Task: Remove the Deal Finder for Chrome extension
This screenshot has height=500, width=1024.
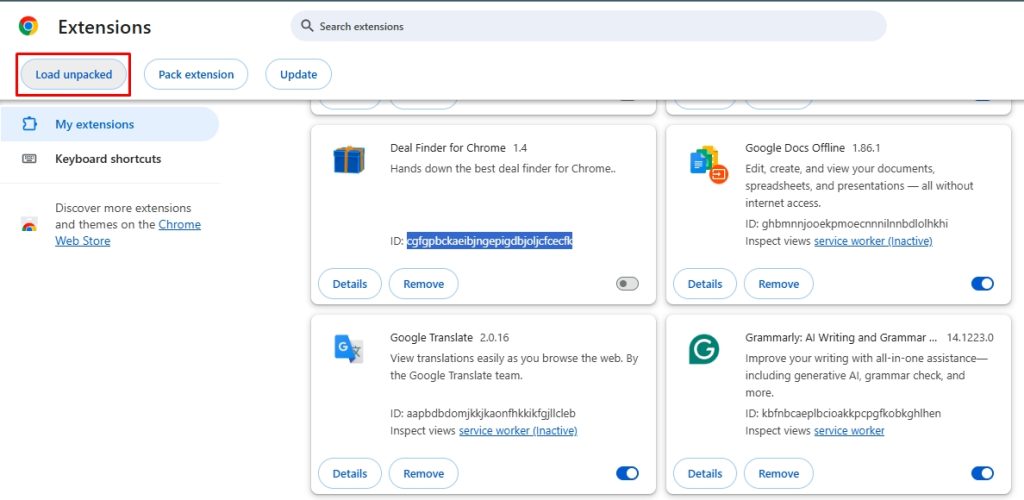Action: (x=424, y=284)
